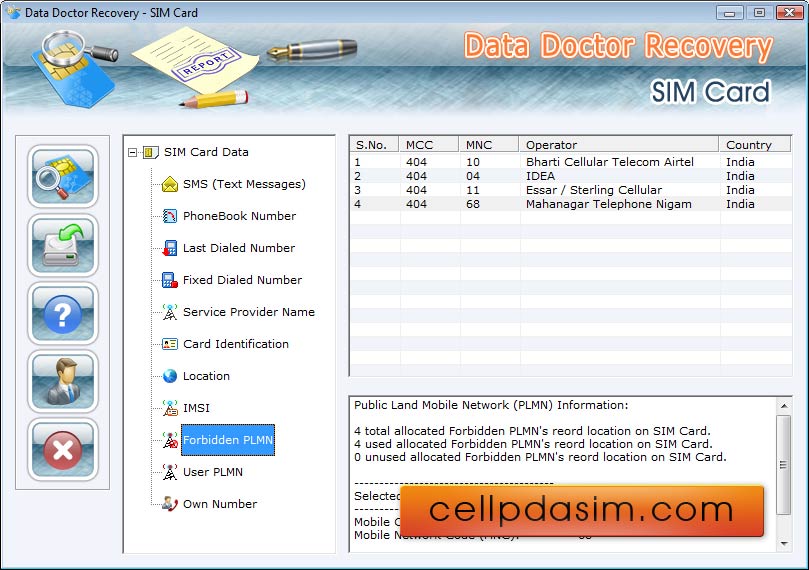Select highlighted Forbidden PLMN item
The image size is (809, 570).
[x=228, y=440]
